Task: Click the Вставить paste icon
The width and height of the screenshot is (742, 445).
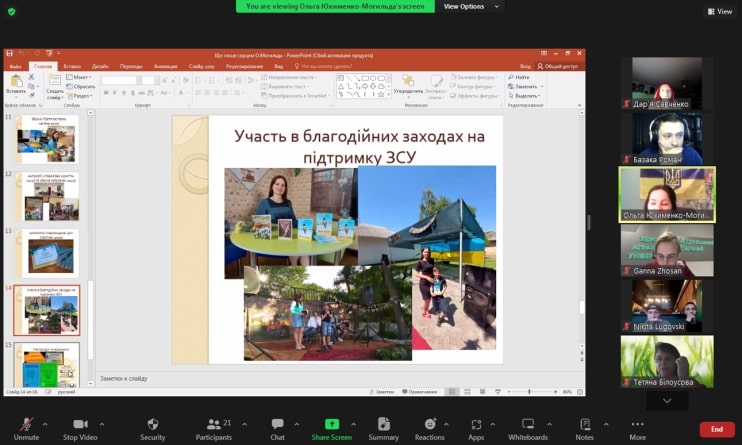Action: click(x=16, y=81)
